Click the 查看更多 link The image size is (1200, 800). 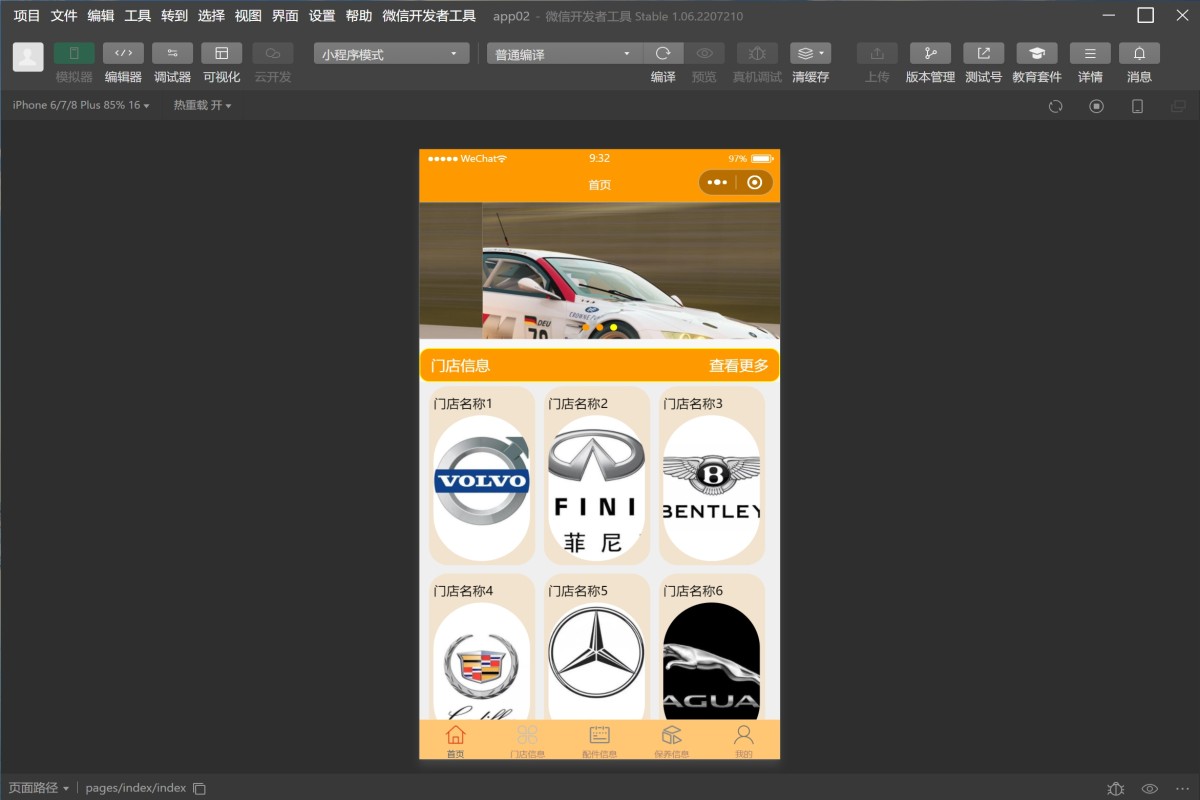click(739, 366)
